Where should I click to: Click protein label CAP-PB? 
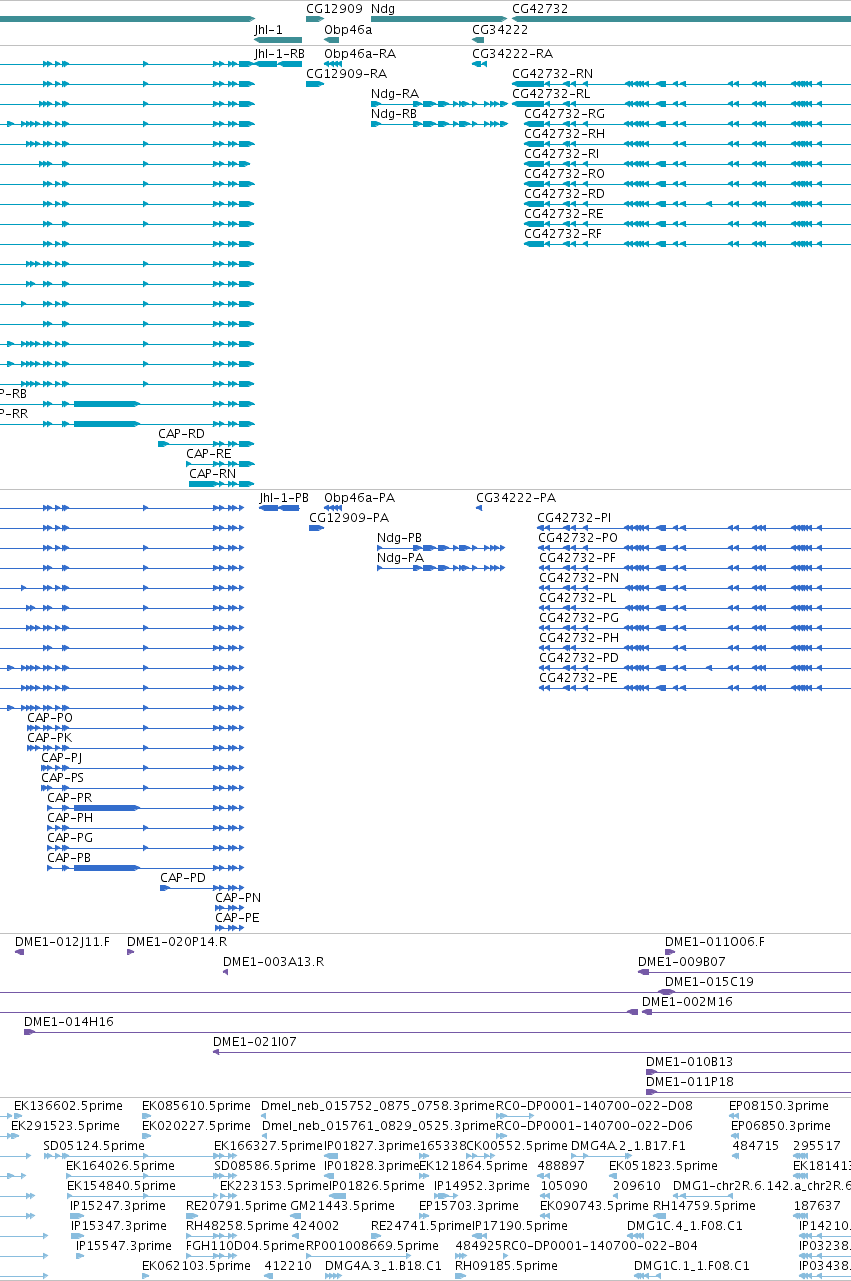pyautogui.click(x=69, y=857)
